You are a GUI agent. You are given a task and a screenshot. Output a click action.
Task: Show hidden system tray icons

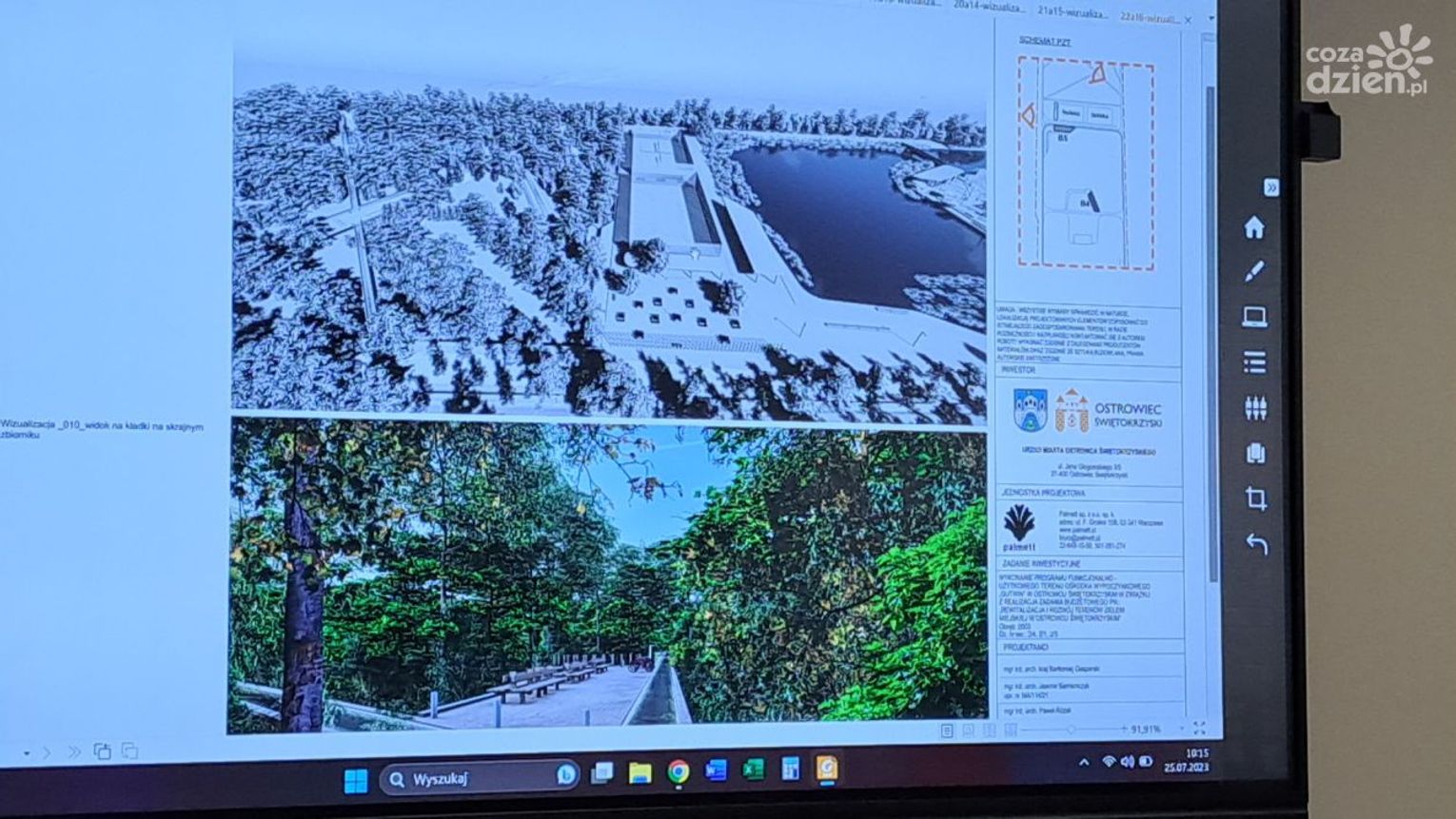[x=1084, y=762]
